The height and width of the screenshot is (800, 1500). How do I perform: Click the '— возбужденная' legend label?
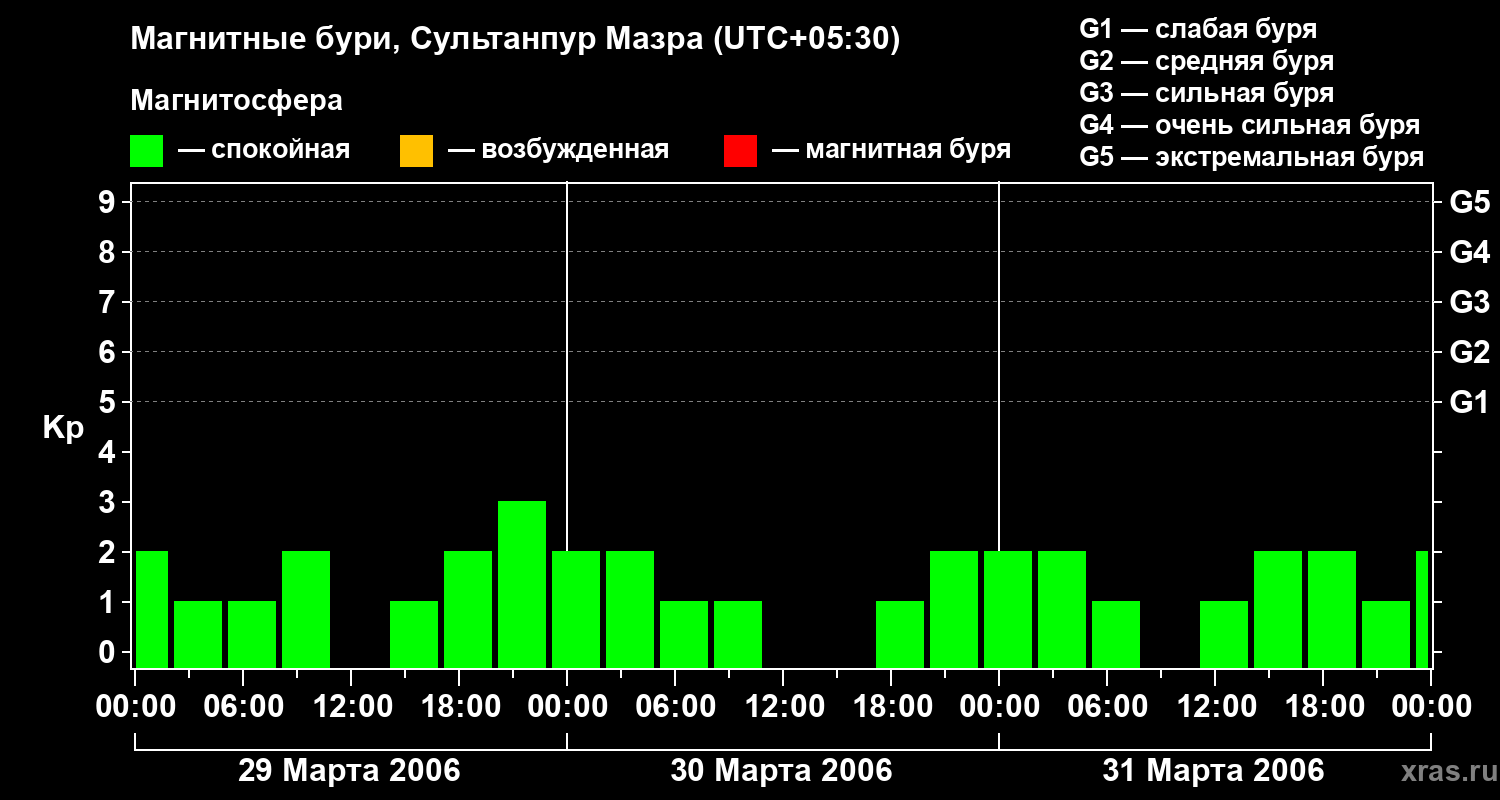point(558,151)
